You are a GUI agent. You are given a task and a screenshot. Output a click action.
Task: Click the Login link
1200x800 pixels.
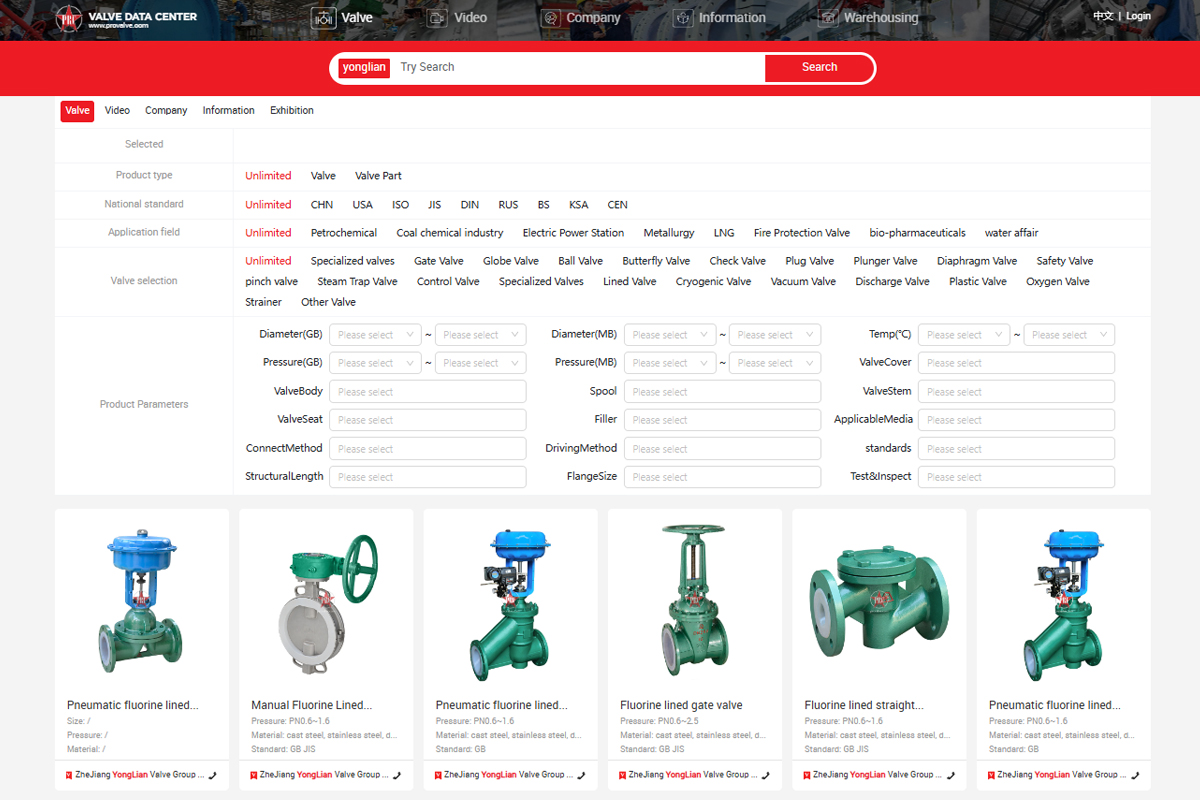1138,16
